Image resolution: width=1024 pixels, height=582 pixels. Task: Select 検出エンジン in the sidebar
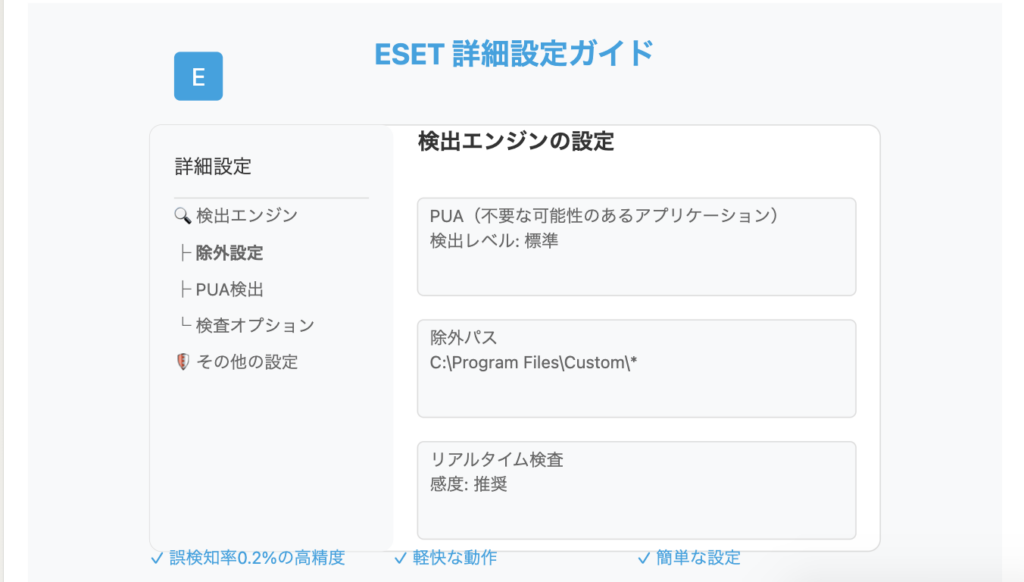[x=247, y=216]
